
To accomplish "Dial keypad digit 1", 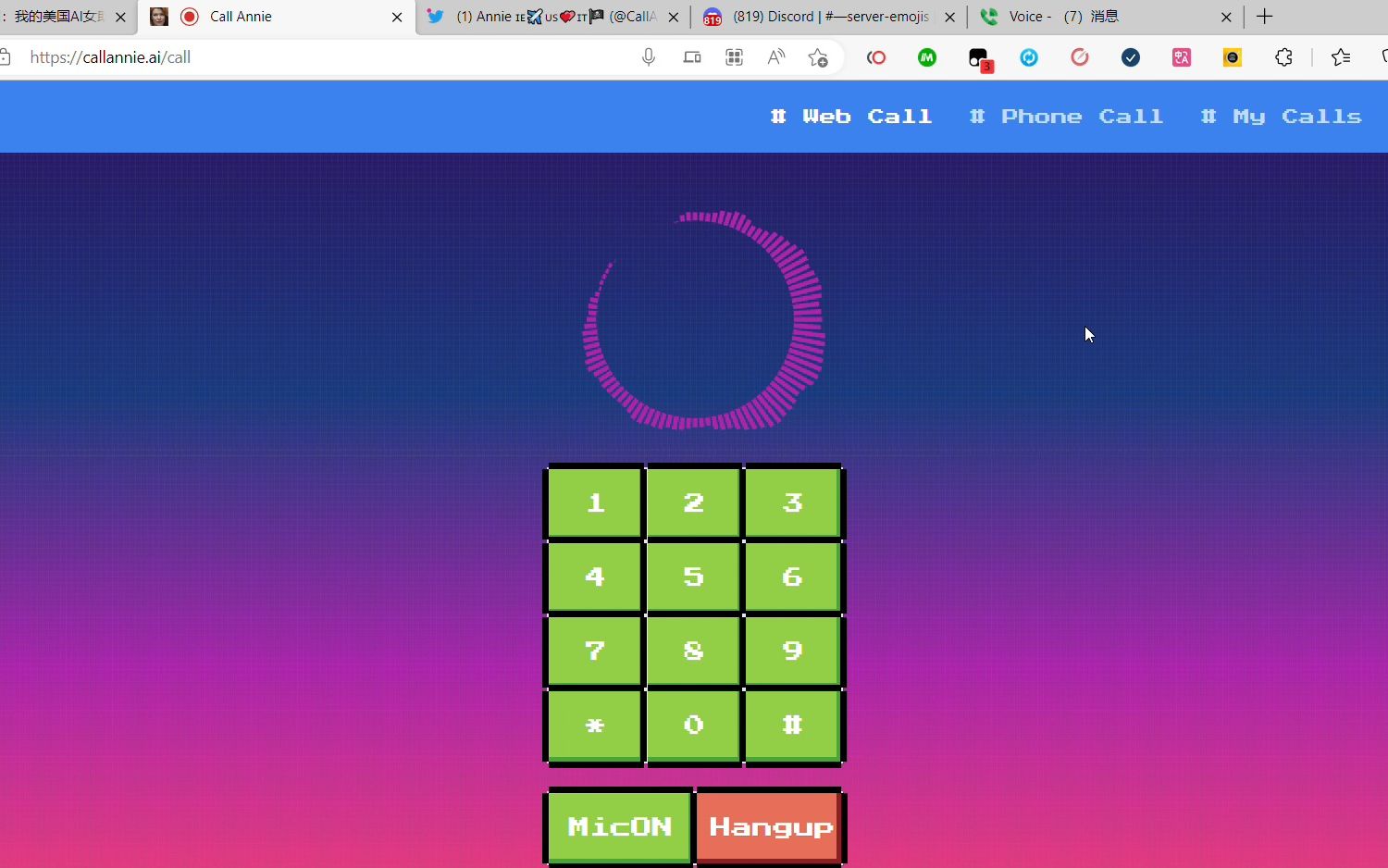I will (x=595, y=502).
